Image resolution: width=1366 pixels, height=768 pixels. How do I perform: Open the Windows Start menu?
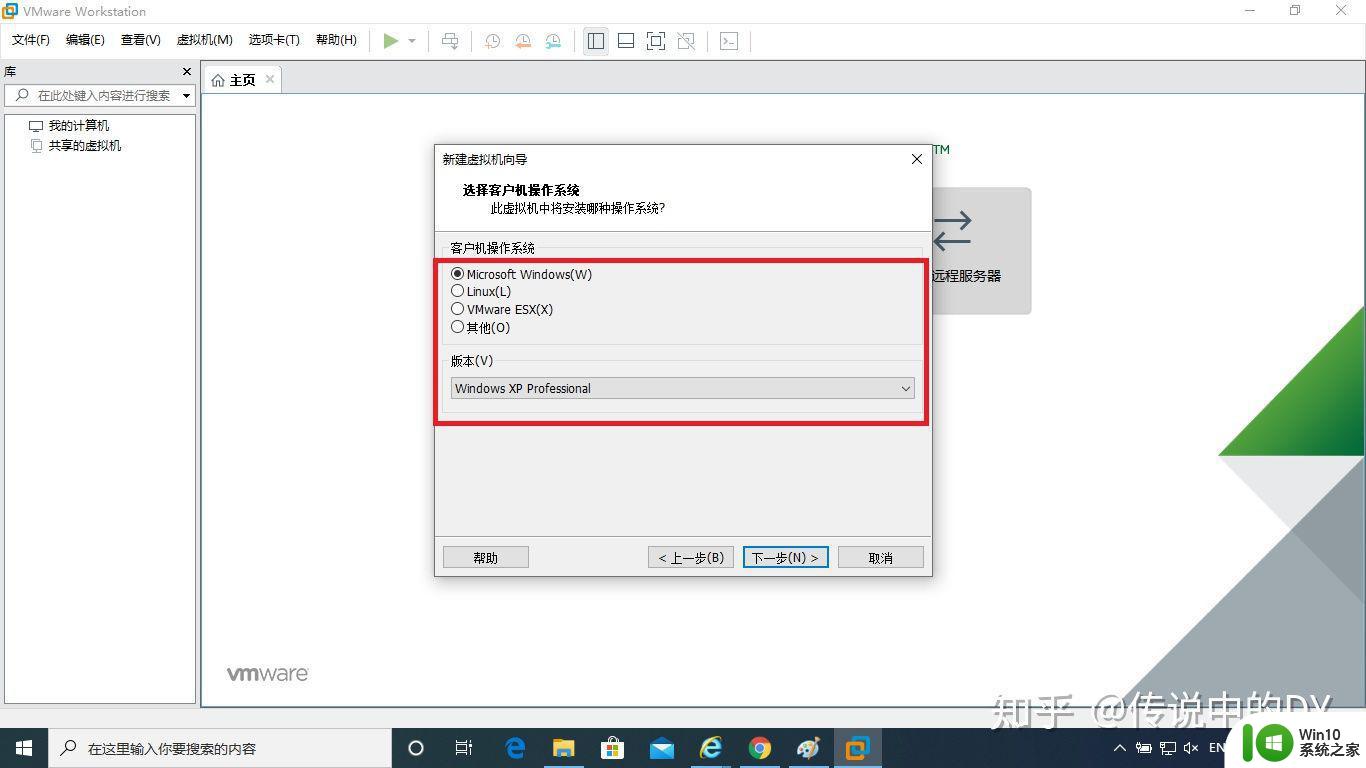(x=24, y=748)
